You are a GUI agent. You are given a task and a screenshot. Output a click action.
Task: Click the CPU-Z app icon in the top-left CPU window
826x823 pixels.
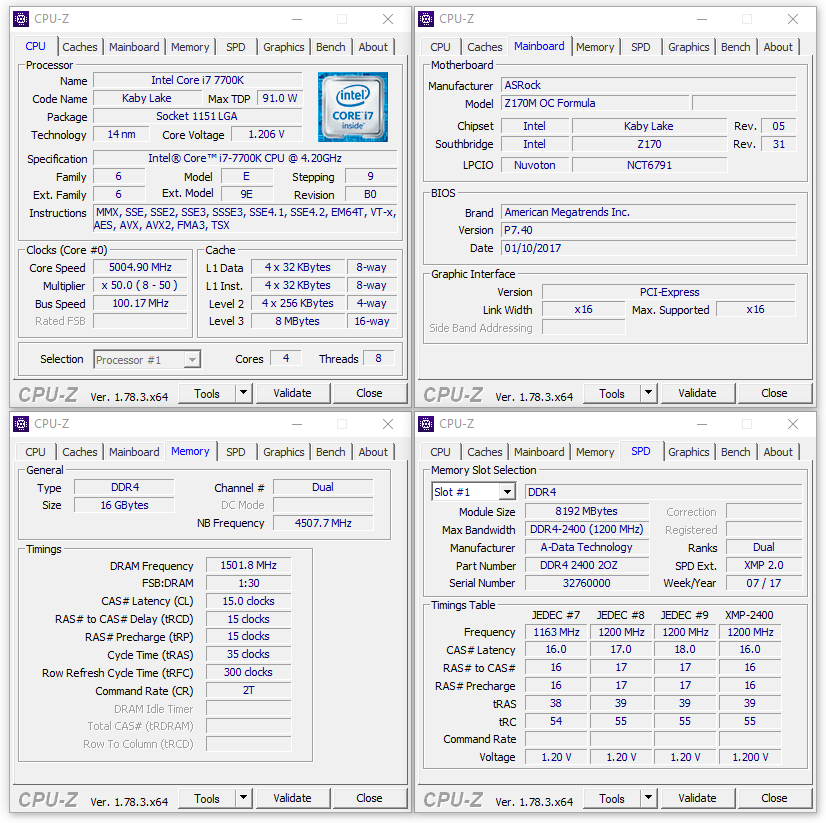(x=21, y=19)
